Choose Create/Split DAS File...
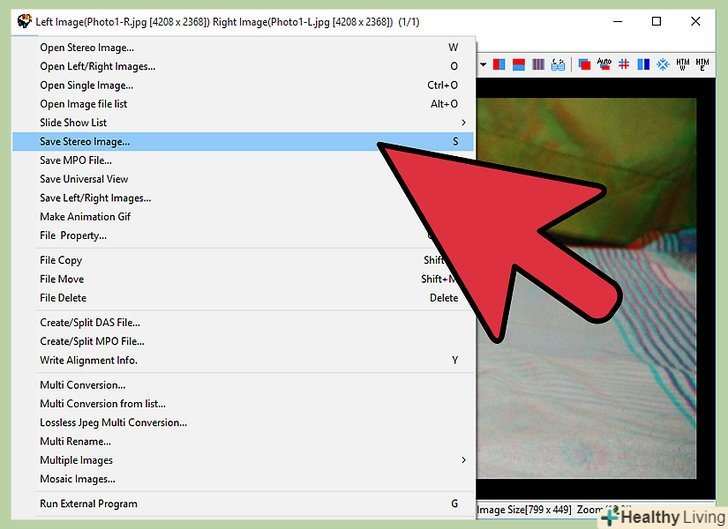 coord(243,322)
